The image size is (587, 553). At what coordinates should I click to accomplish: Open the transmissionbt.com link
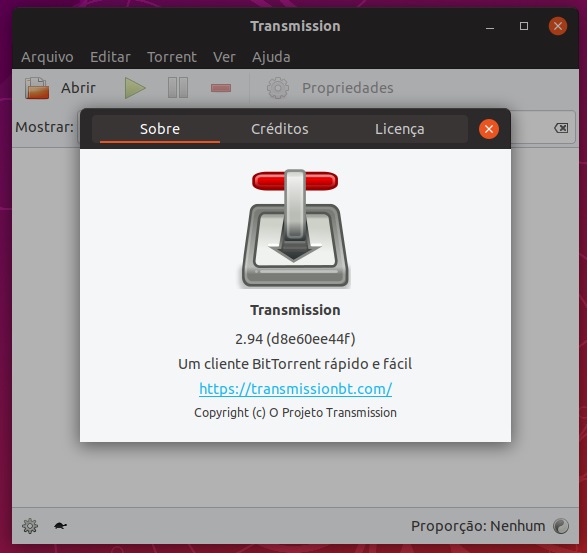tap(295, 389)
